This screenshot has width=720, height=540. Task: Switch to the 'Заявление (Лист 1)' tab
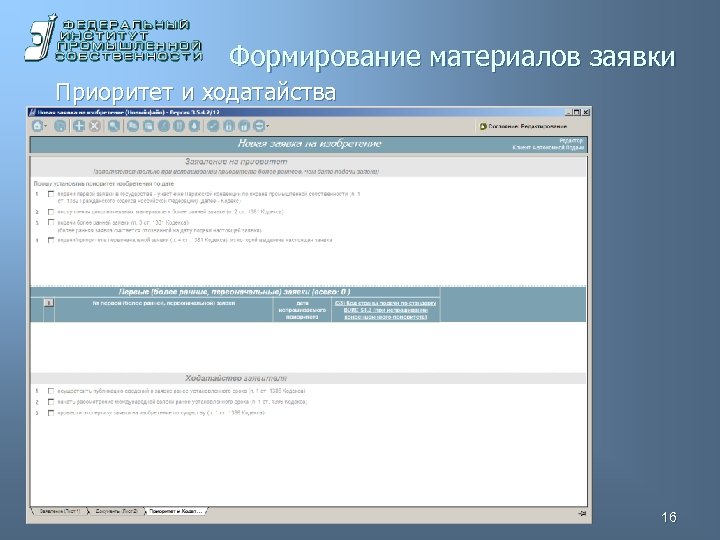60,511
